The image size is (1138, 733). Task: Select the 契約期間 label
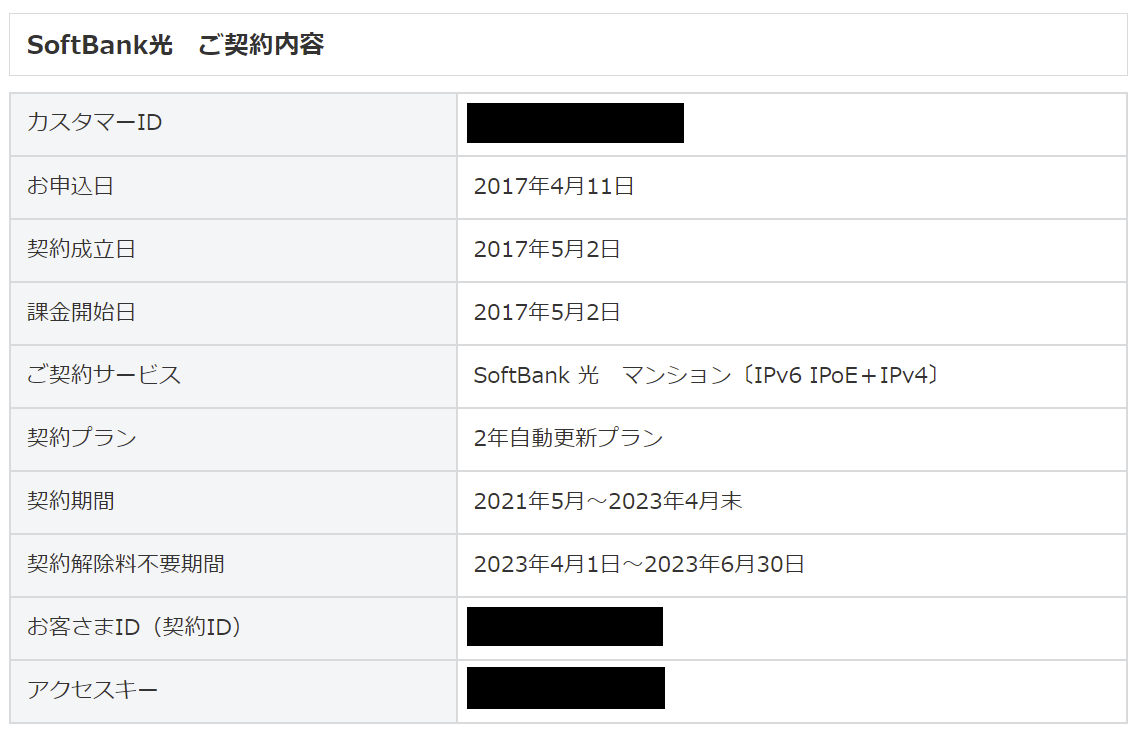(x=70, y=501)
